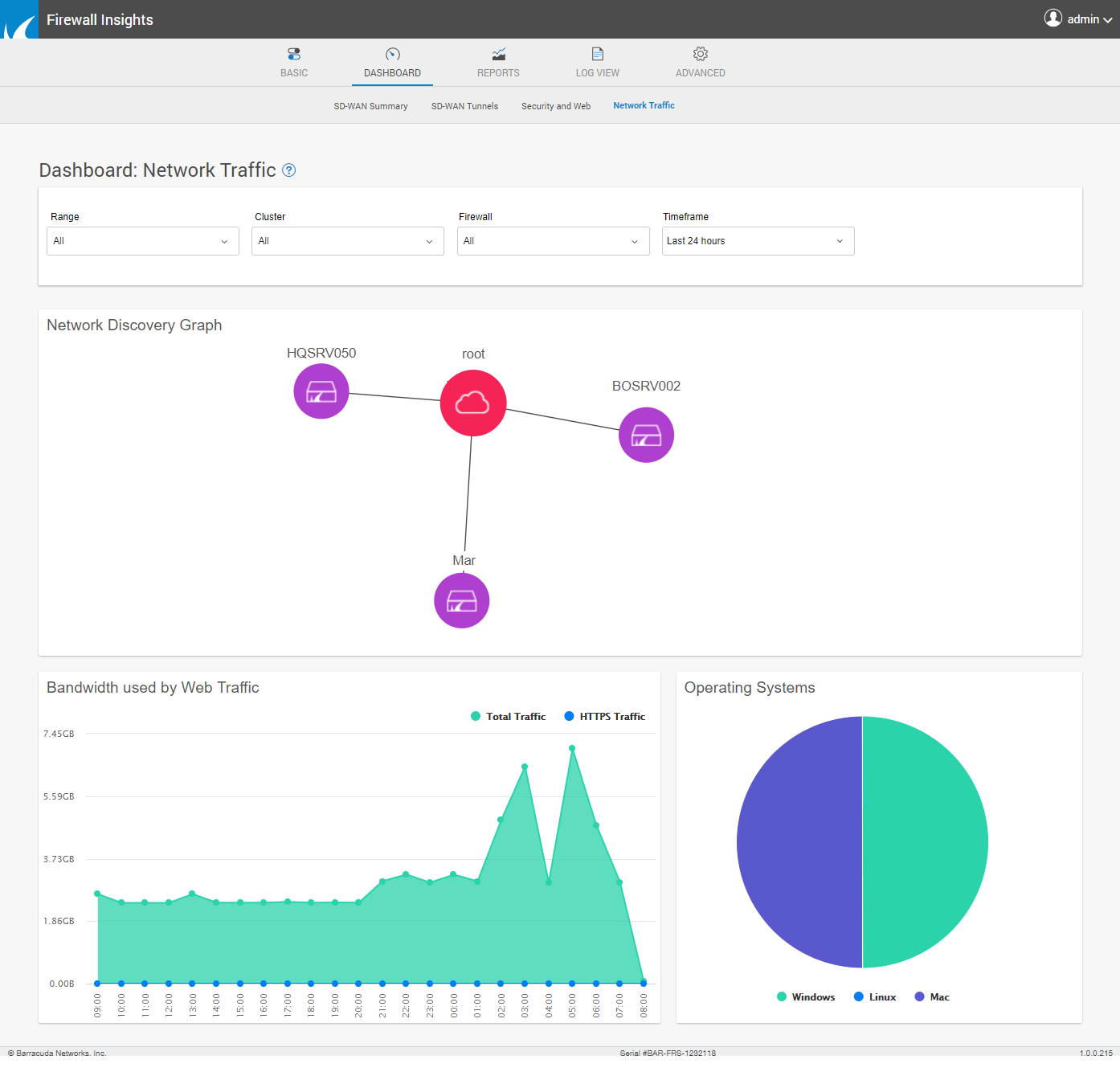Select the Network Traffic sub-tab
This screenshot has height=1072, width=1120.
pos(644,105)
